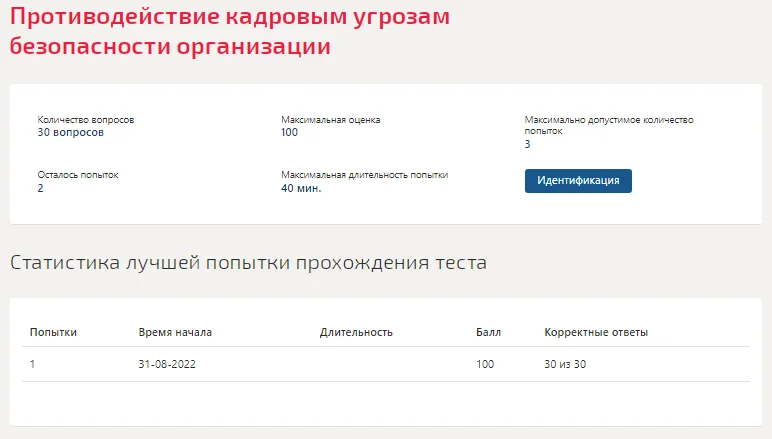Click the Время начала column header

(175, 332)
